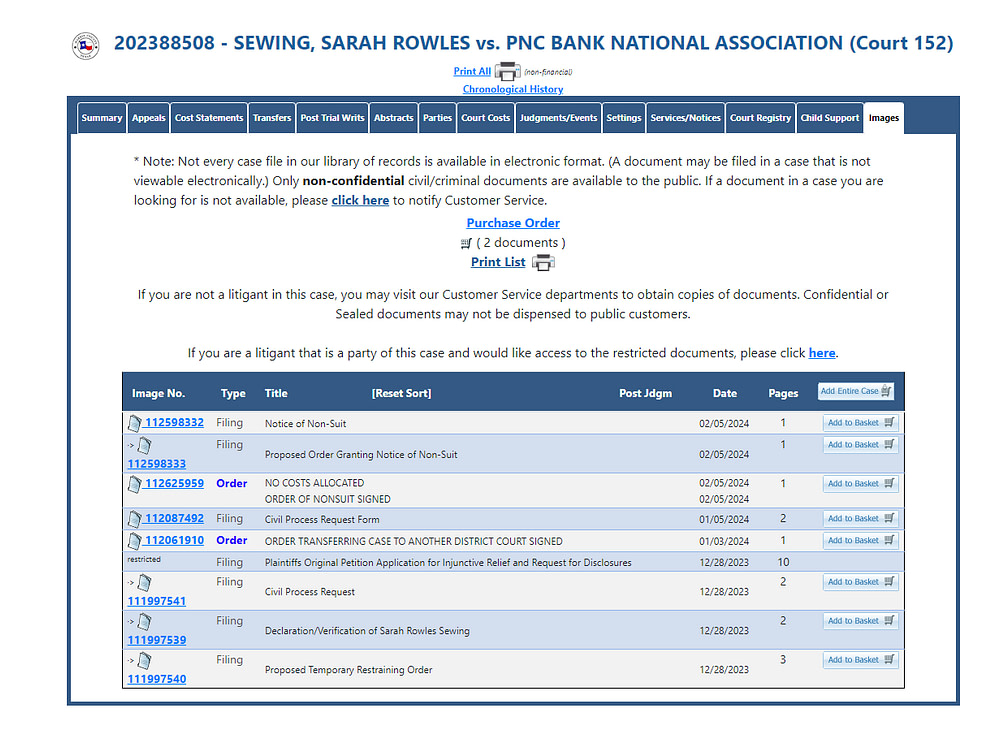Open image number 112598332 link
Viewport: 1000px width, 730px height.
pyautogui.click(x=174, y=423)
